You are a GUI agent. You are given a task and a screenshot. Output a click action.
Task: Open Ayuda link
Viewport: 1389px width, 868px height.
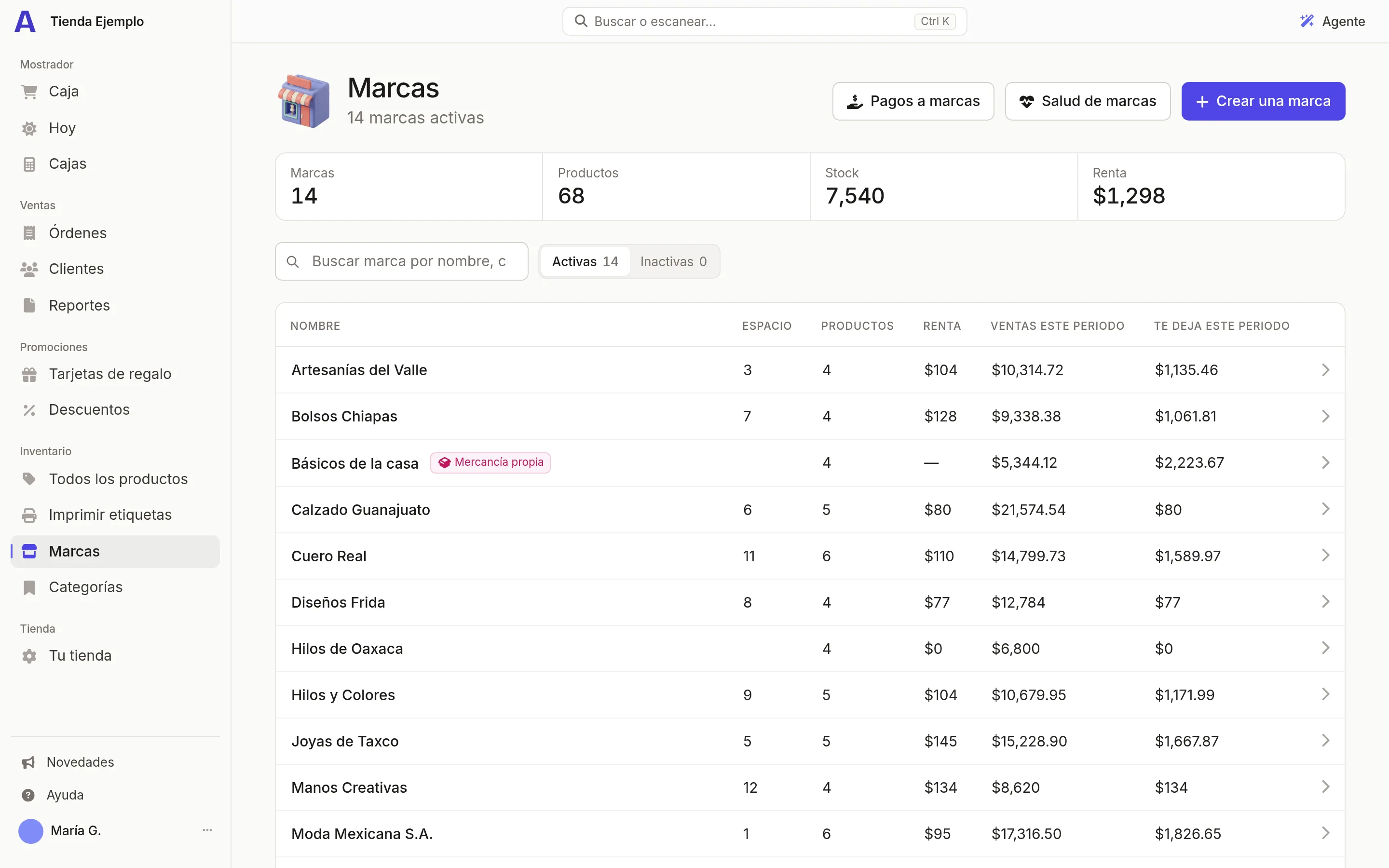tap(65, 795)
